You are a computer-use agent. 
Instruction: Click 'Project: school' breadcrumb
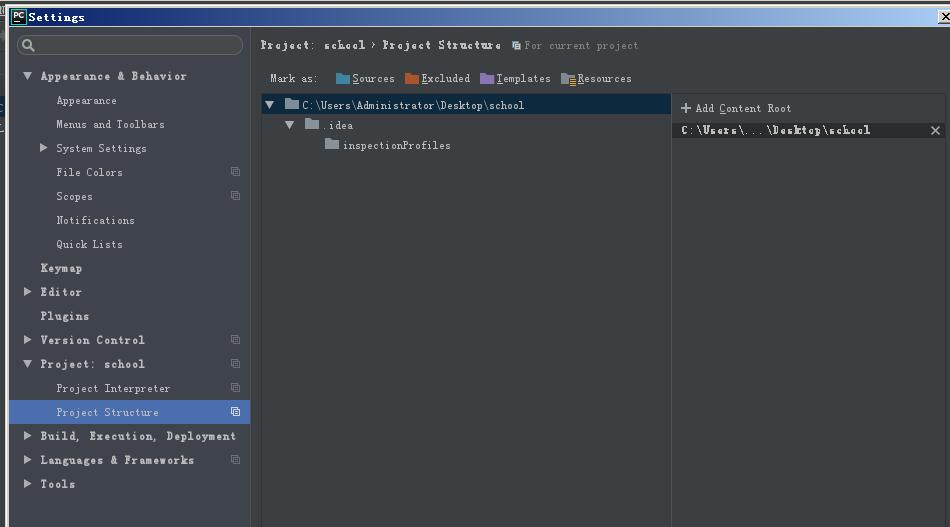313,45
